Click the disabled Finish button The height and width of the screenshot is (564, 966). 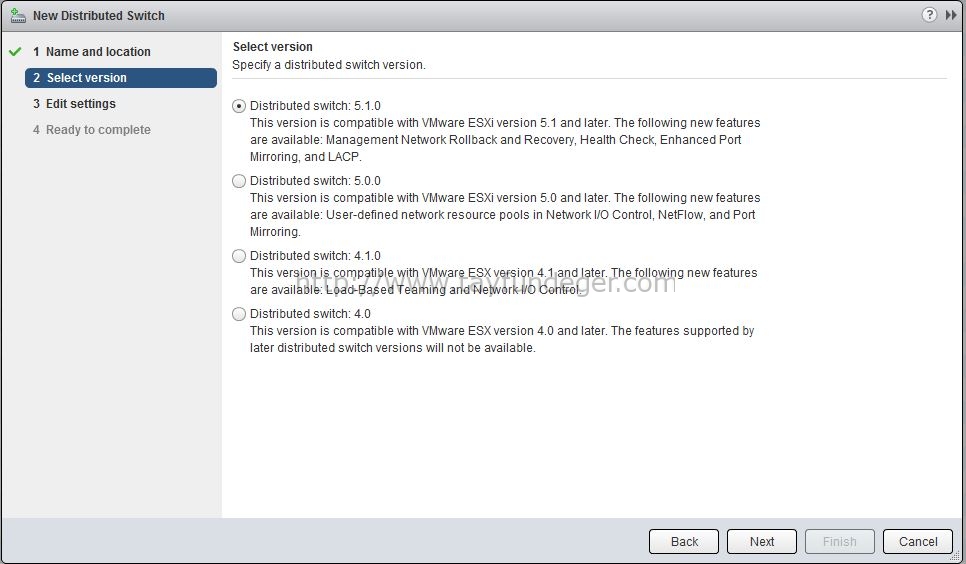pos(840,541)
